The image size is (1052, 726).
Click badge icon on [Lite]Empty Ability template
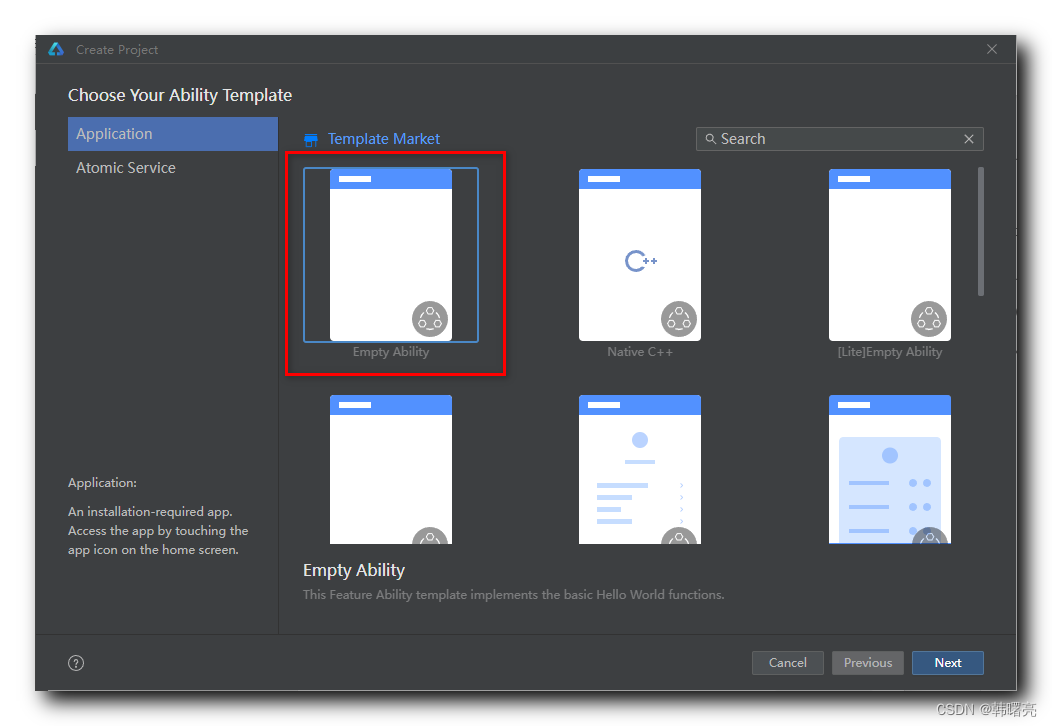click(929, 319)
